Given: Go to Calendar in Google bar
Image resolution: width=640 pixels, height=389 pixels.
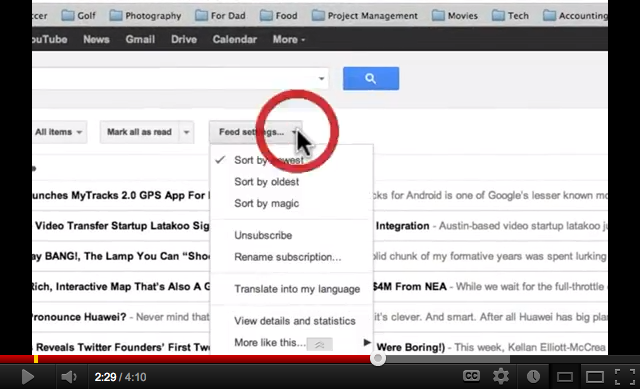Looking at the screenshot, I should [235, 40].
